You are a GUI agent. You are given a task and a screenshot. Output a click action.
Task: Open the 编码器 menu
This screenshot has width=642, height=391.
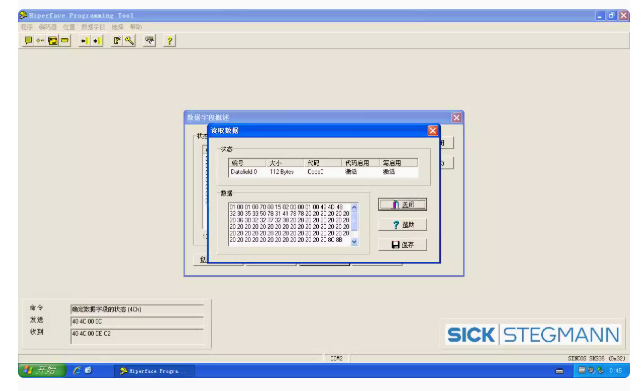(47, 27)
